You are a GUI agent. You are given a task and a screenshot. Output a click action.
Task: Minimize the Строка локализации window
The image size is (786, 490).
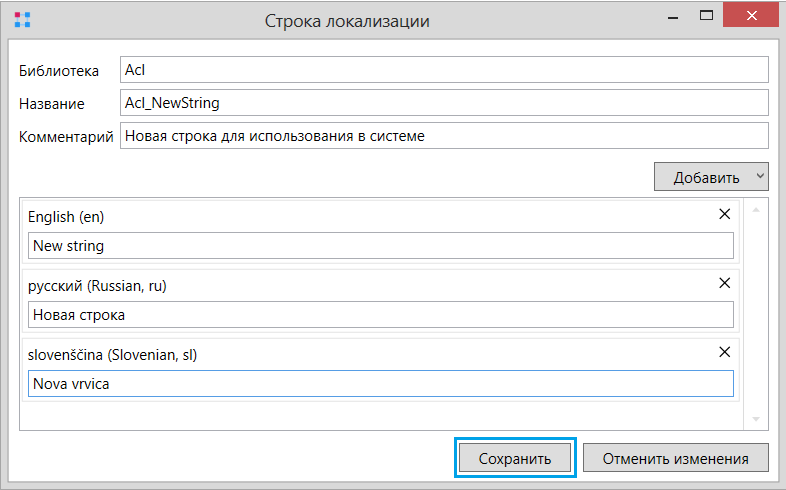pos(673,17)
